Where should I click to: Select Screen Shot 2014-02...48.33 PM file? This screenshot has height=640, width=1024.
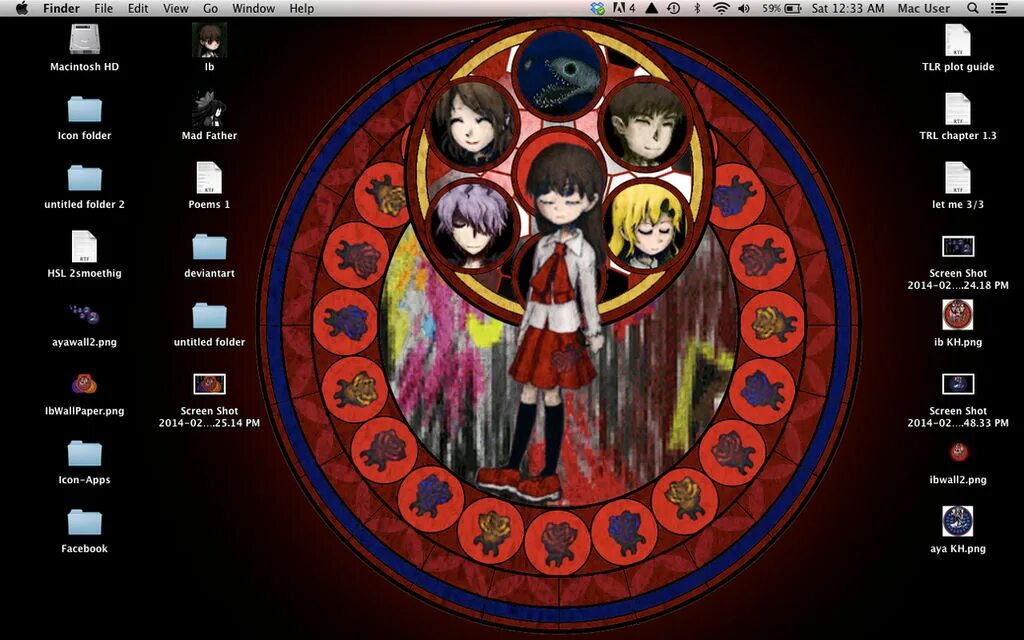coord(958,384)
